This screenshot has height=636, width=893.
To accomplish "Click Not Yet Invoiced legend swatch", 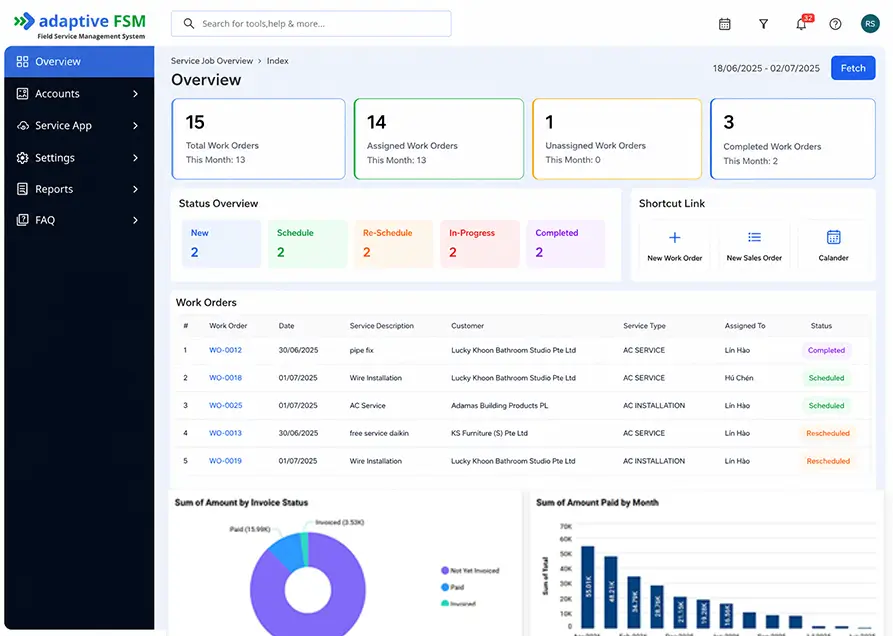I will pyautogui.click(x=445, y=571).
